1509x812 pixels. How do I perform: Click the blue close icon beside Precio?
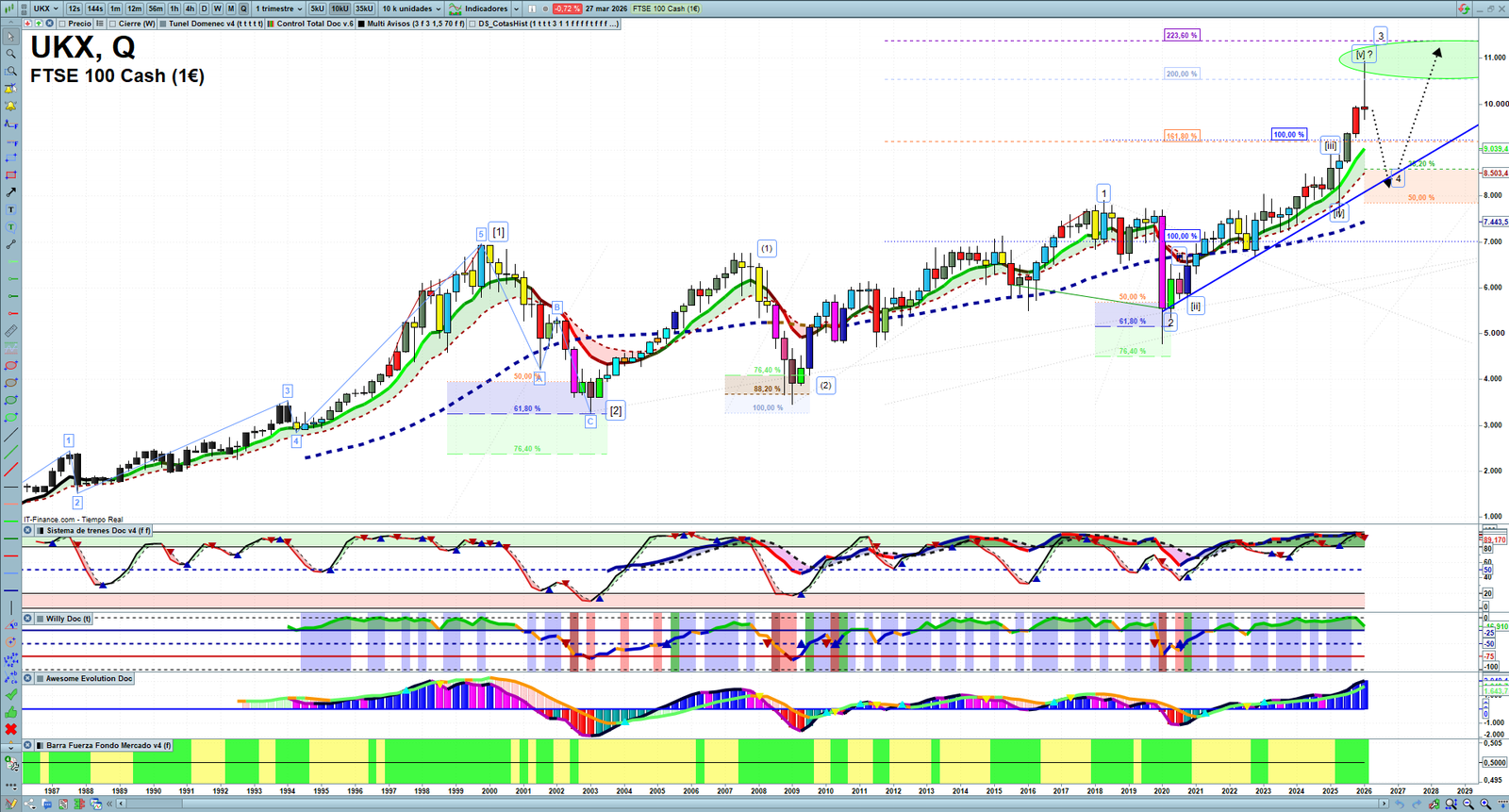pyautogui.click(x=49, y=24)
